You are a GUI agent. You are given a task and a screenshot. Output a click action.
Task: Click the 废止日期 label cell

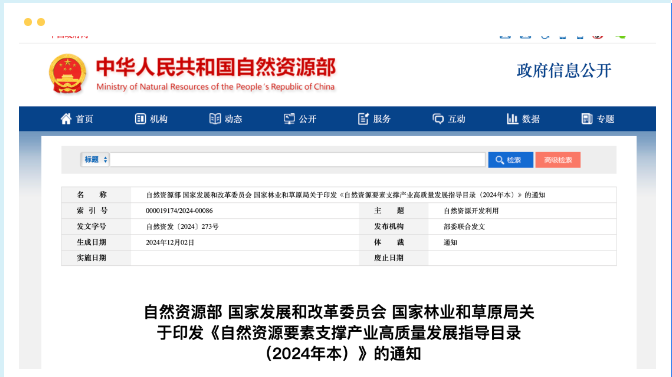coord(393,257)
